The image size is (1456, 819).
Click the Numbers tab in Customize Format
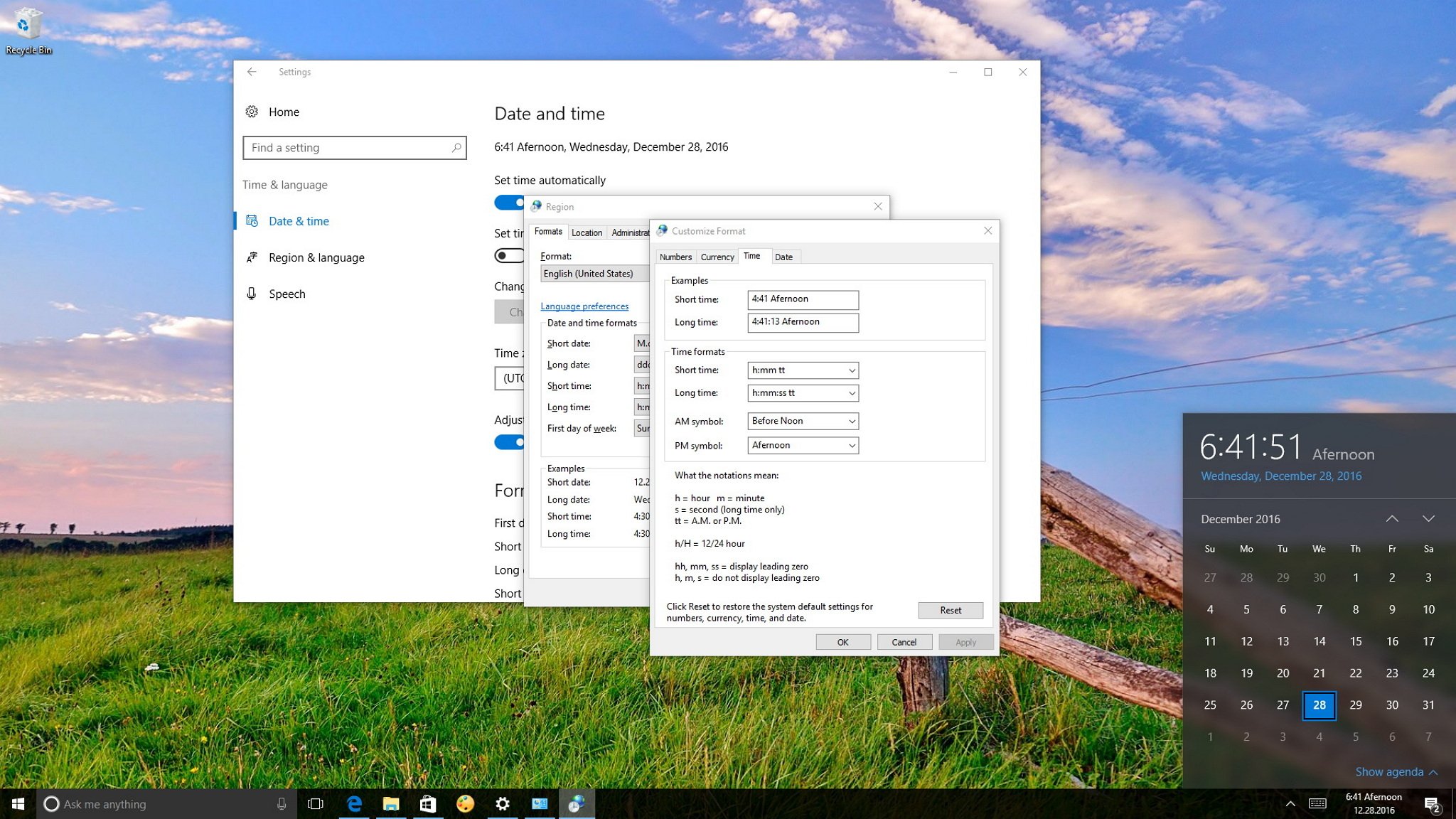[x=675, y=257]
